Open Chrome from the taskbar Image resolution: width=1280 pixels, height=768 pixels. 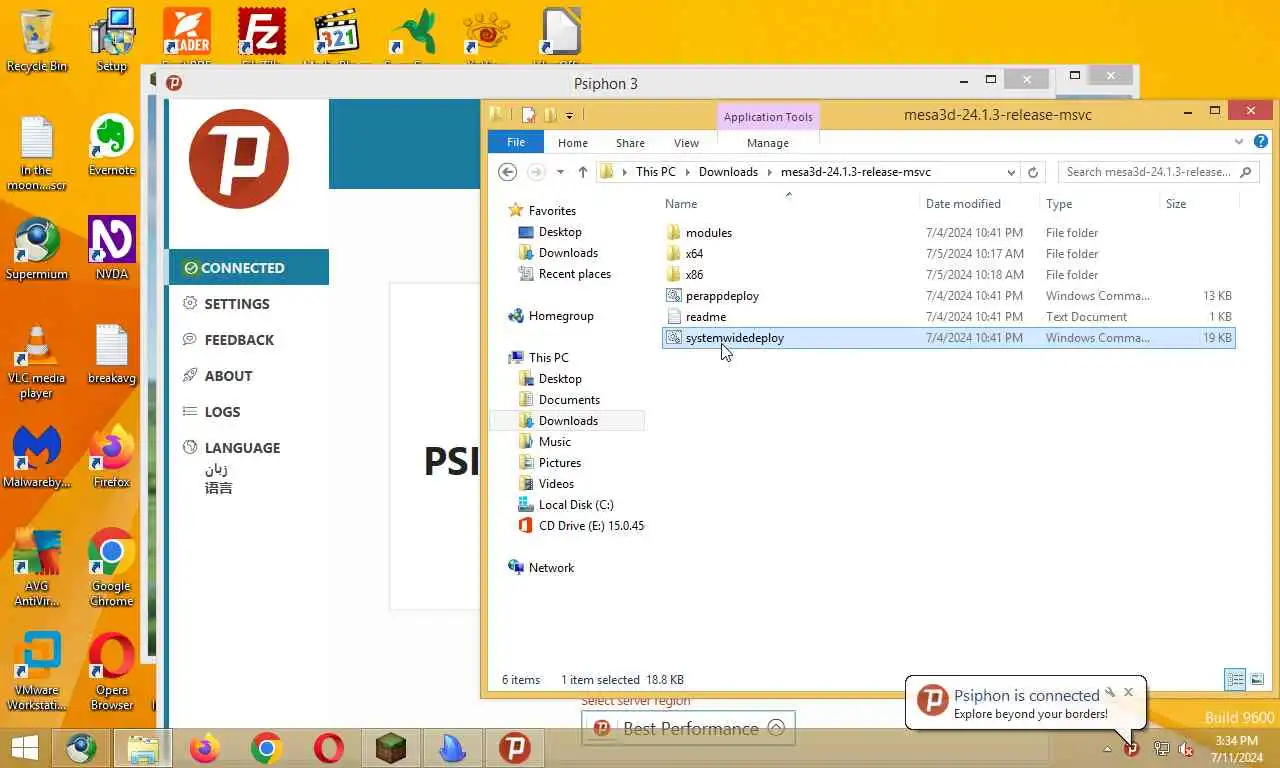(266, 748)
